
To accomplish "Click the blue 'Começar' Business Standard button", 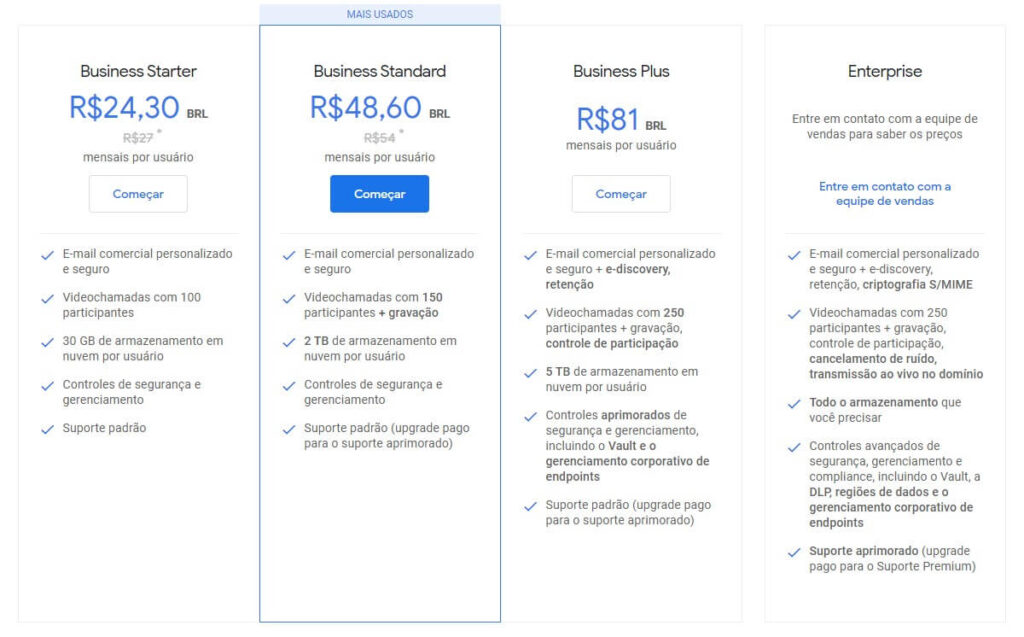I will click(x=380, y=194).
